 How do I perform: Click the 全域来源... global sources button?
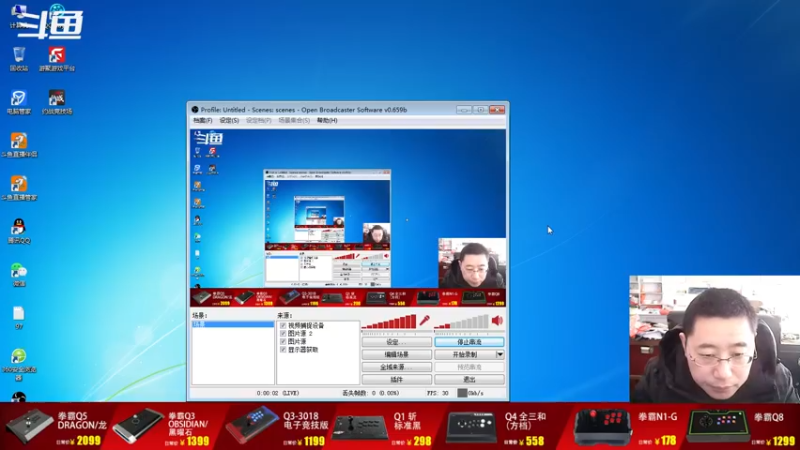pos(396,367)
